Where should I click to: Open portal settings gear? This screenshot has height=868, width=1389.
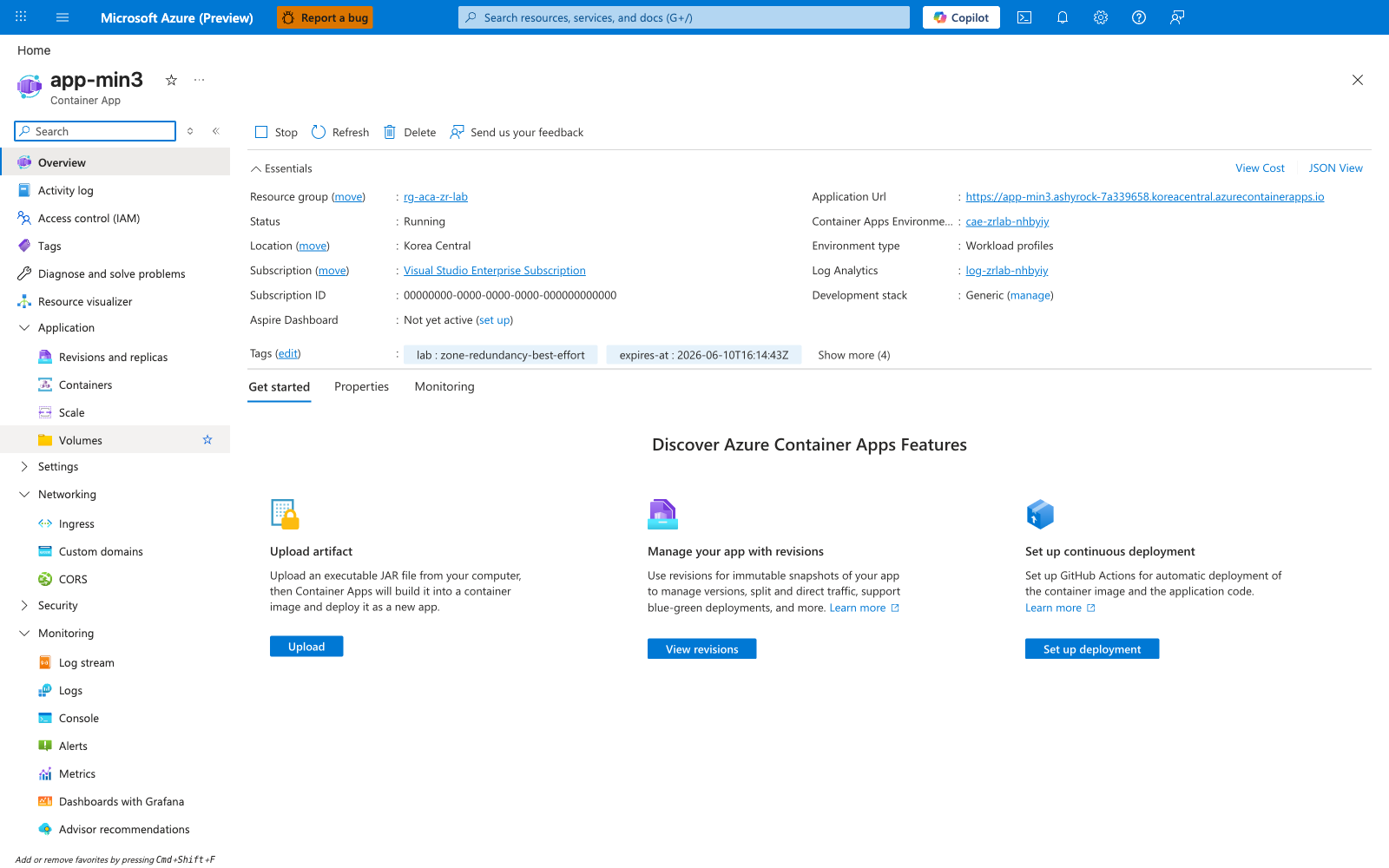tap(1101, 17)
